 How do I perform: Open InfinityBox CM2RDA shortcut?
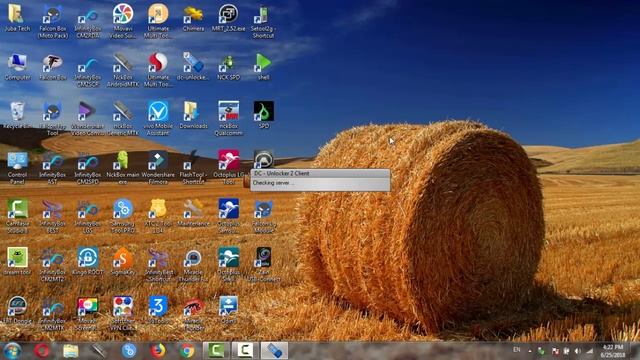click(88, 21)
